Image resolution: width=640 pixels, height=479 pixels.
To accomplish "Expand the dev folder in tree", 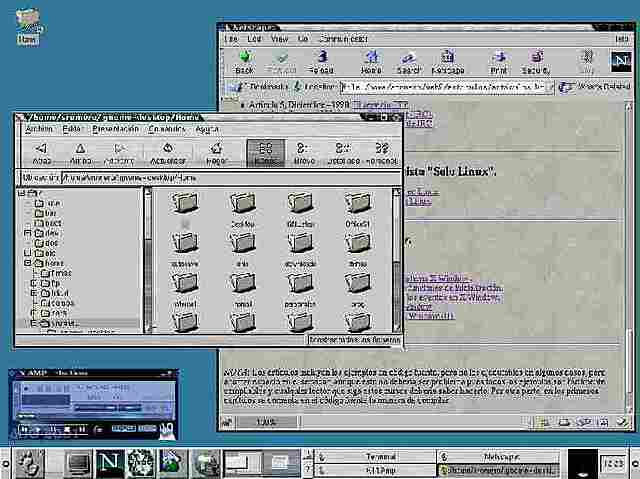I will point(28,233).
